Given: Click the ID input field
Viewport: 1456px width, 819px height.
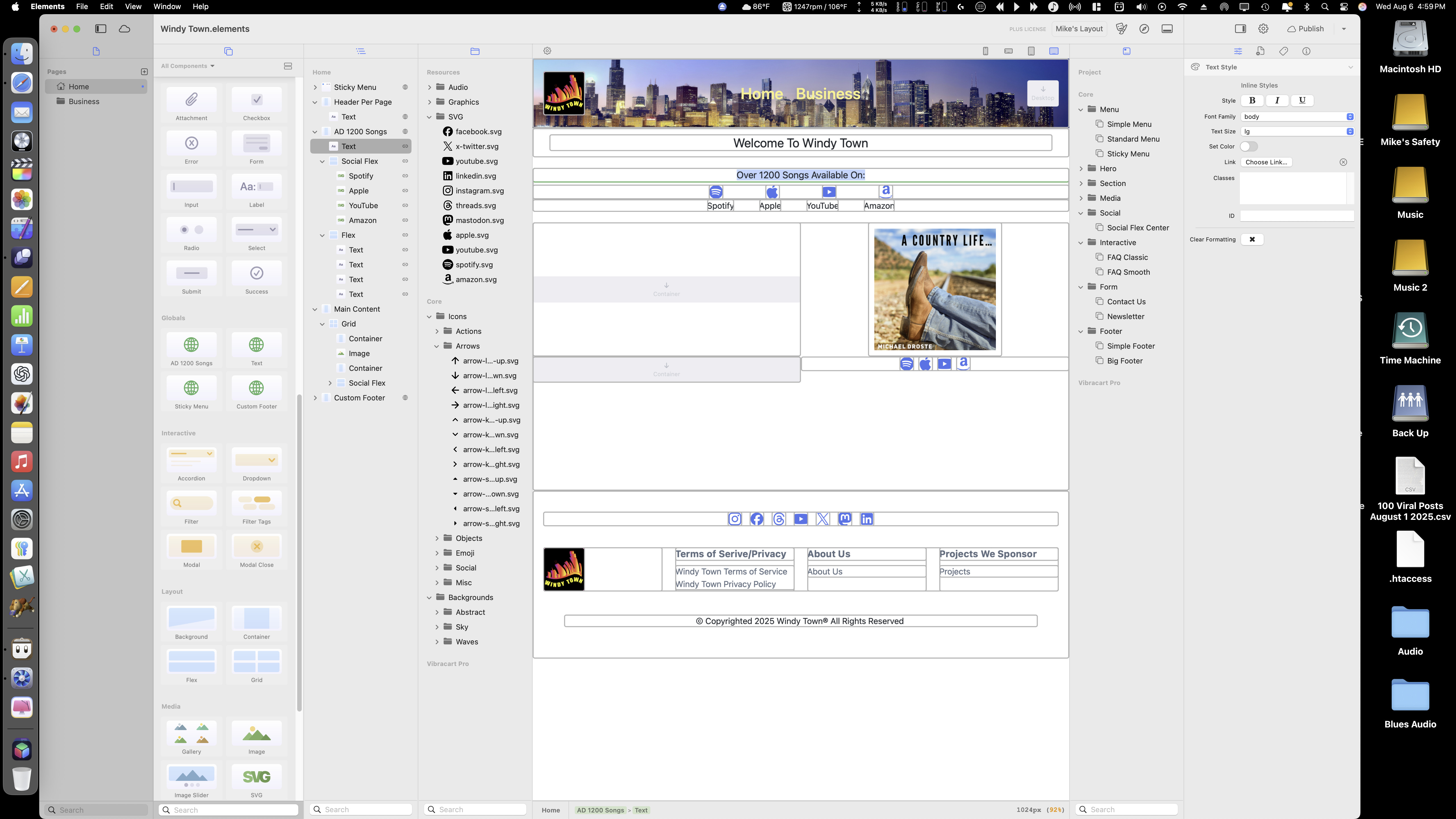Looking at the screenshot, I should [x=1297, y=216].
